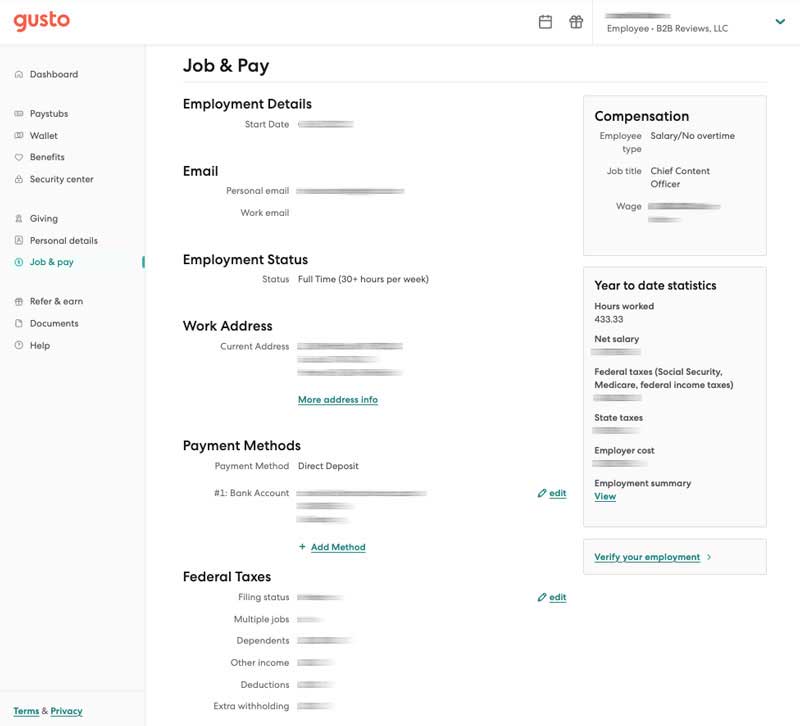The width and height of the screenshot is (800, 726).
Task: Open the calendar icon in the top bar
Action: pyautogui.click(x=545, y=21)
